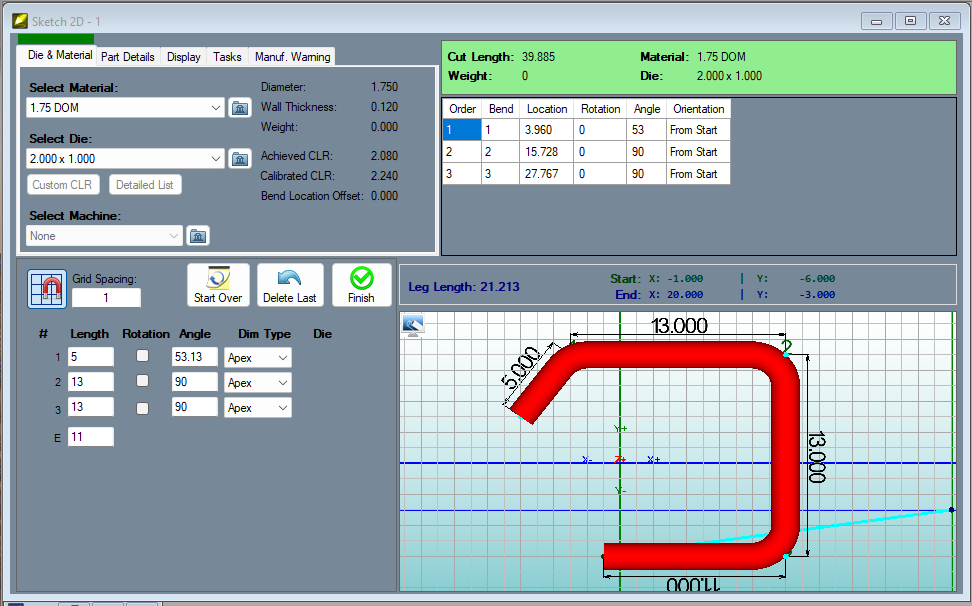Open the Tasks tab
The image size is (972, 606).
(x=228, y=56)
